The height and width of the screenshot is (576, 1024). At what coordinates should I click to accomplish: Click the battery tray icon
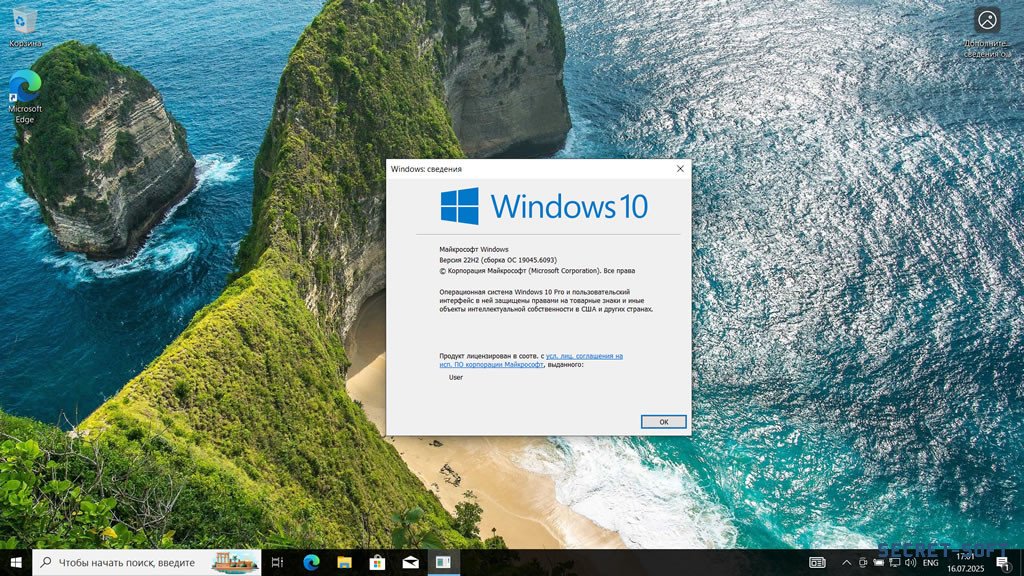[879, 562]
